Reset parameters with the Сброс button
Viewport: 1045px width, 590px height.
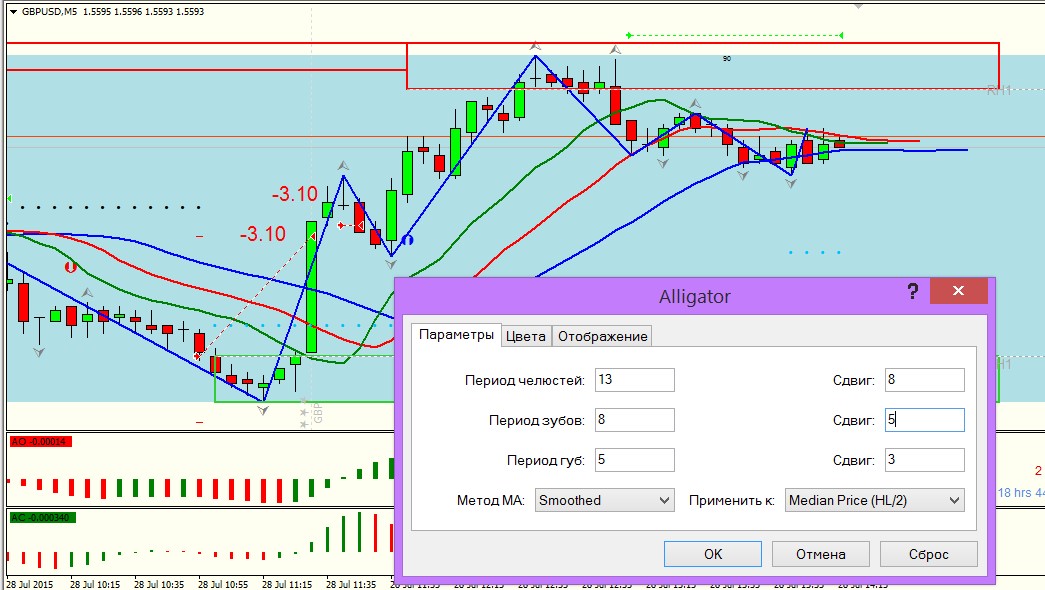click(x=928, y=554)
